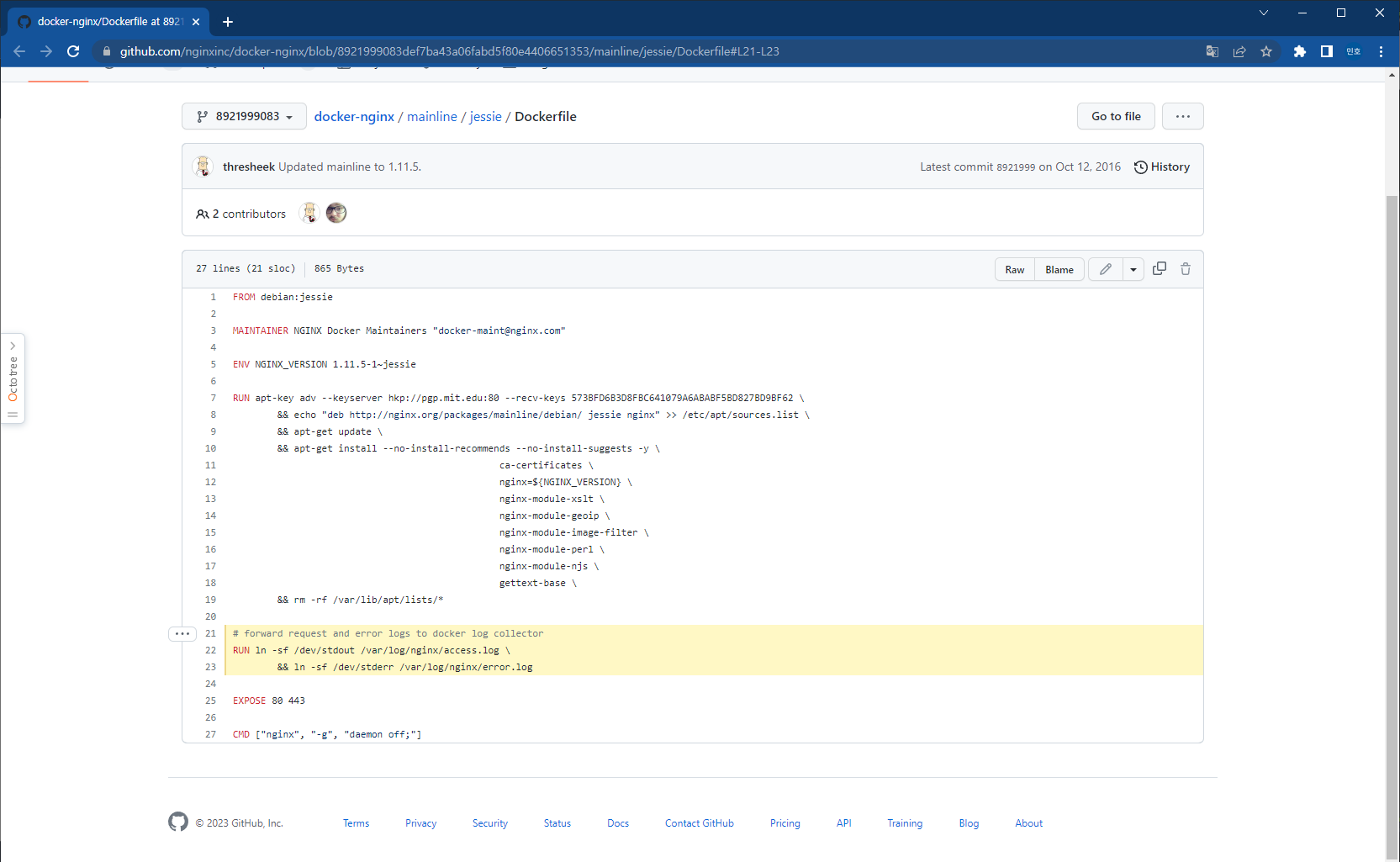The height and width of the screenshot is (862, 1400).
Task: Open the file more options menu
Action: [x=1182, y=117]
